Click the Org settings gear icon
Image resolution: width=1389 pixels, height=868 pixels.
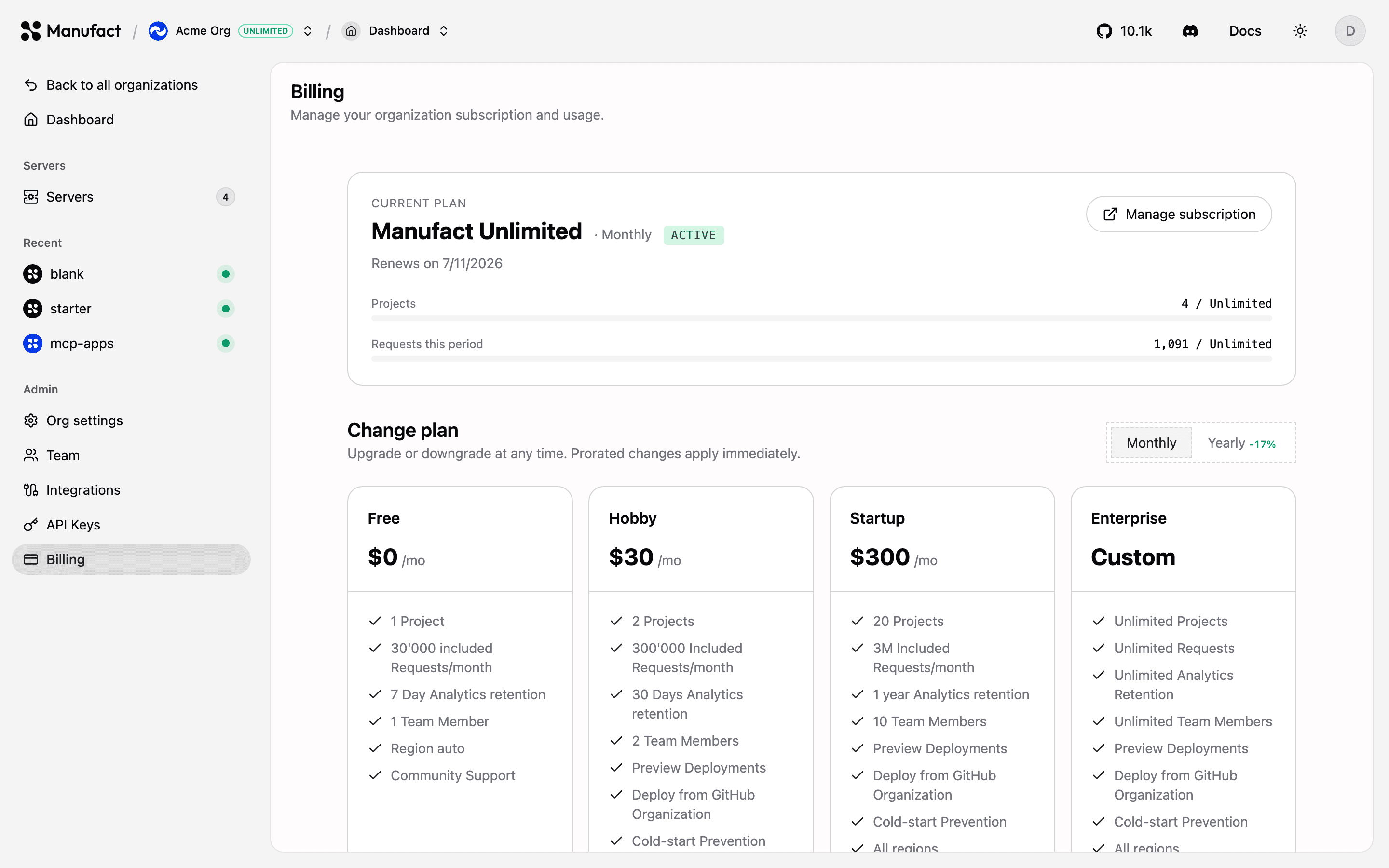(x=31, y=421)
